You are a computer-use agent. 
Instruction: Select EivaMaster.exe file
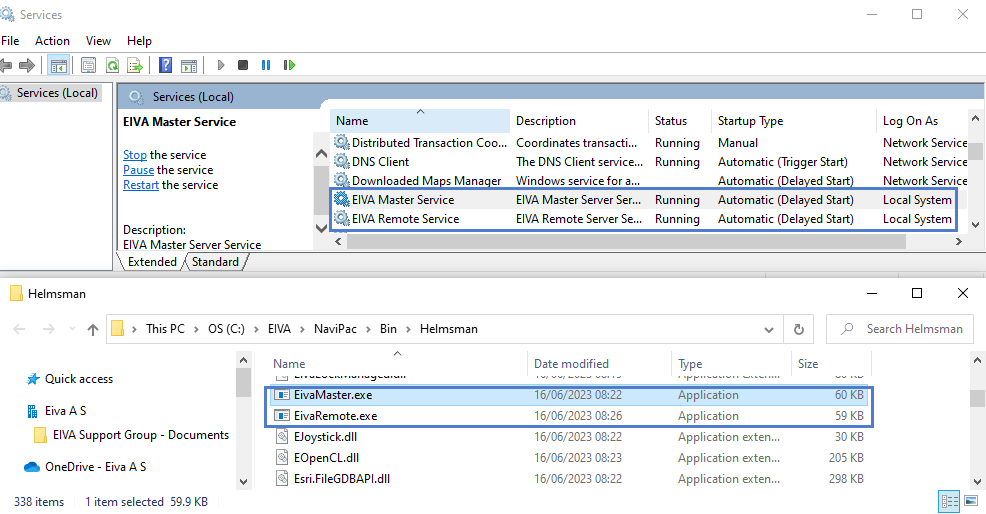click(569, 395)
